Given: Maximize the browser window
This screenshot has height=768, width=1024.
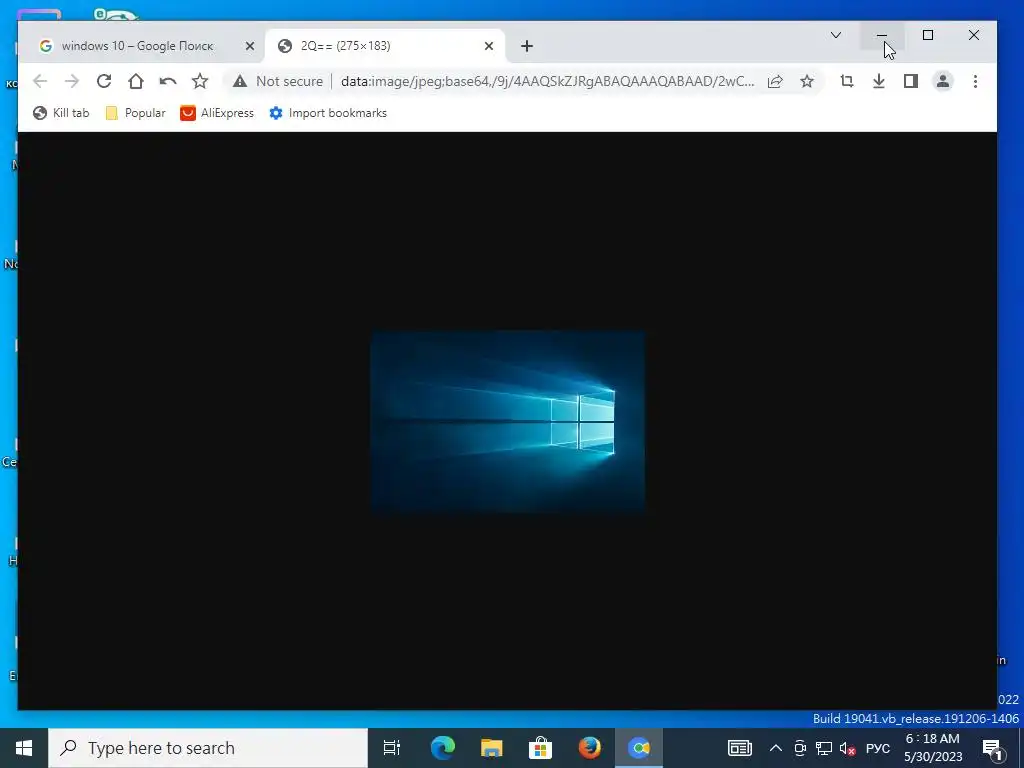Looking at the screenshot, I should 927,35.
